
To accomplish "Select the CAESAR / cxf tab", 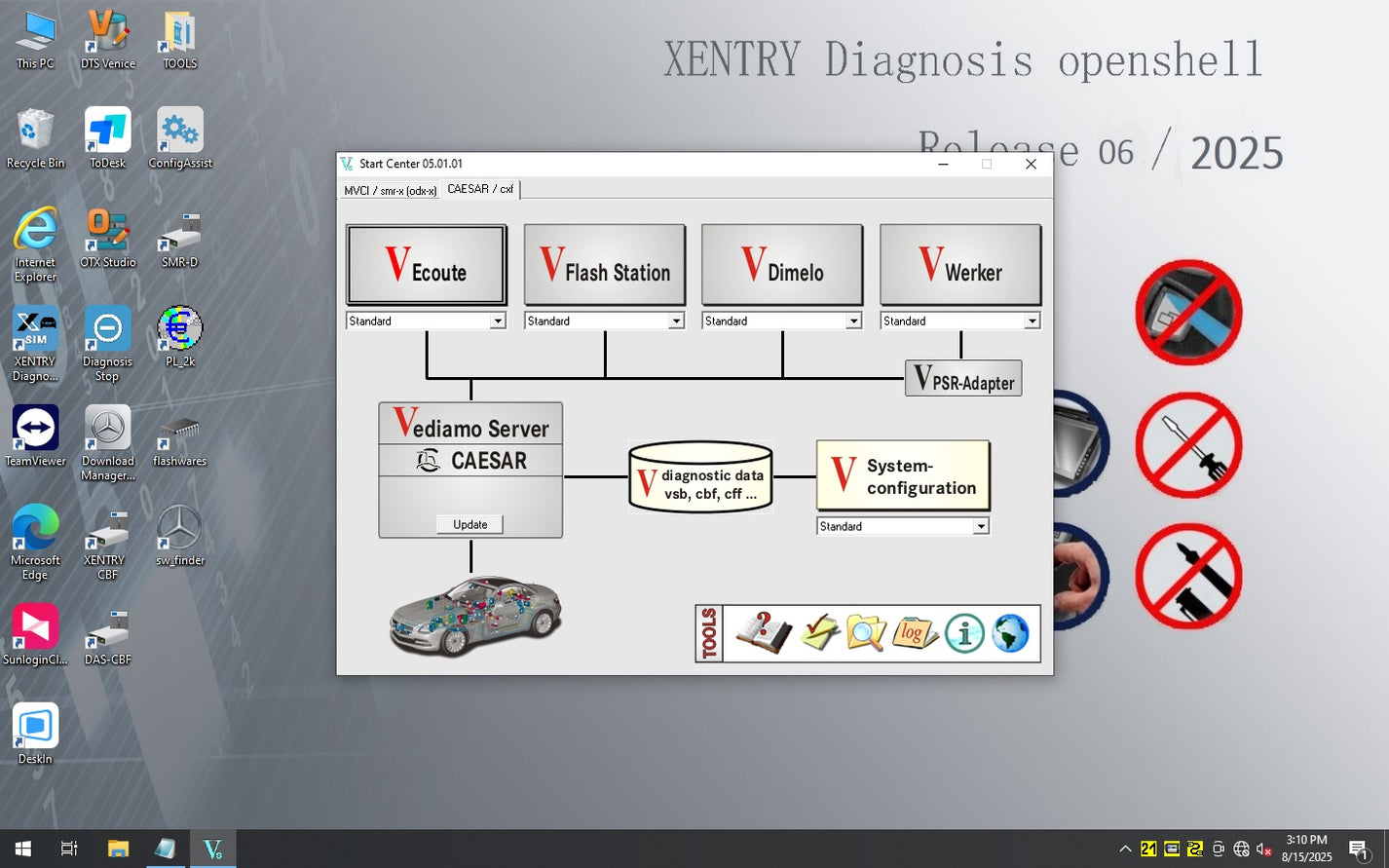I will [x=480, y=189].
